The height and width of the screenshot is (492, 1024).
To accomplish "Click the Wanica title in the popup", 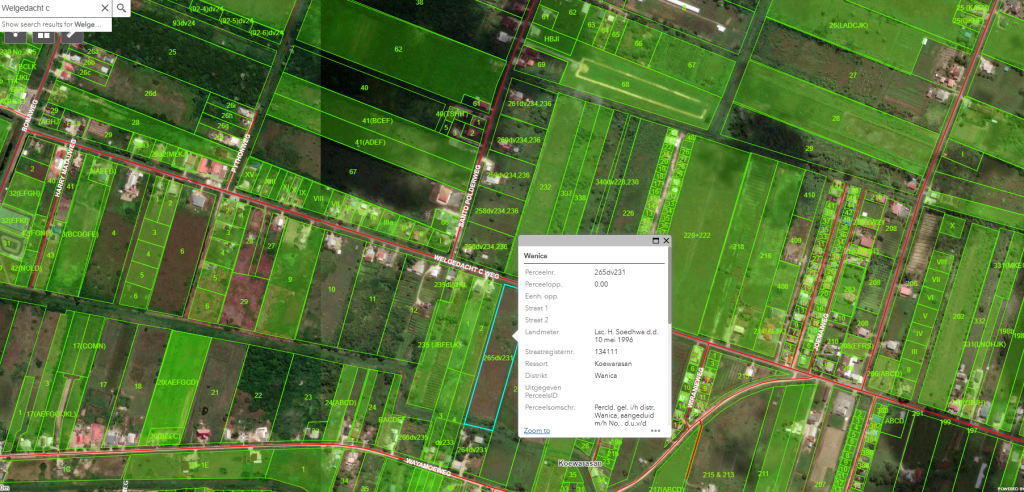I will (x=536, y=256).
